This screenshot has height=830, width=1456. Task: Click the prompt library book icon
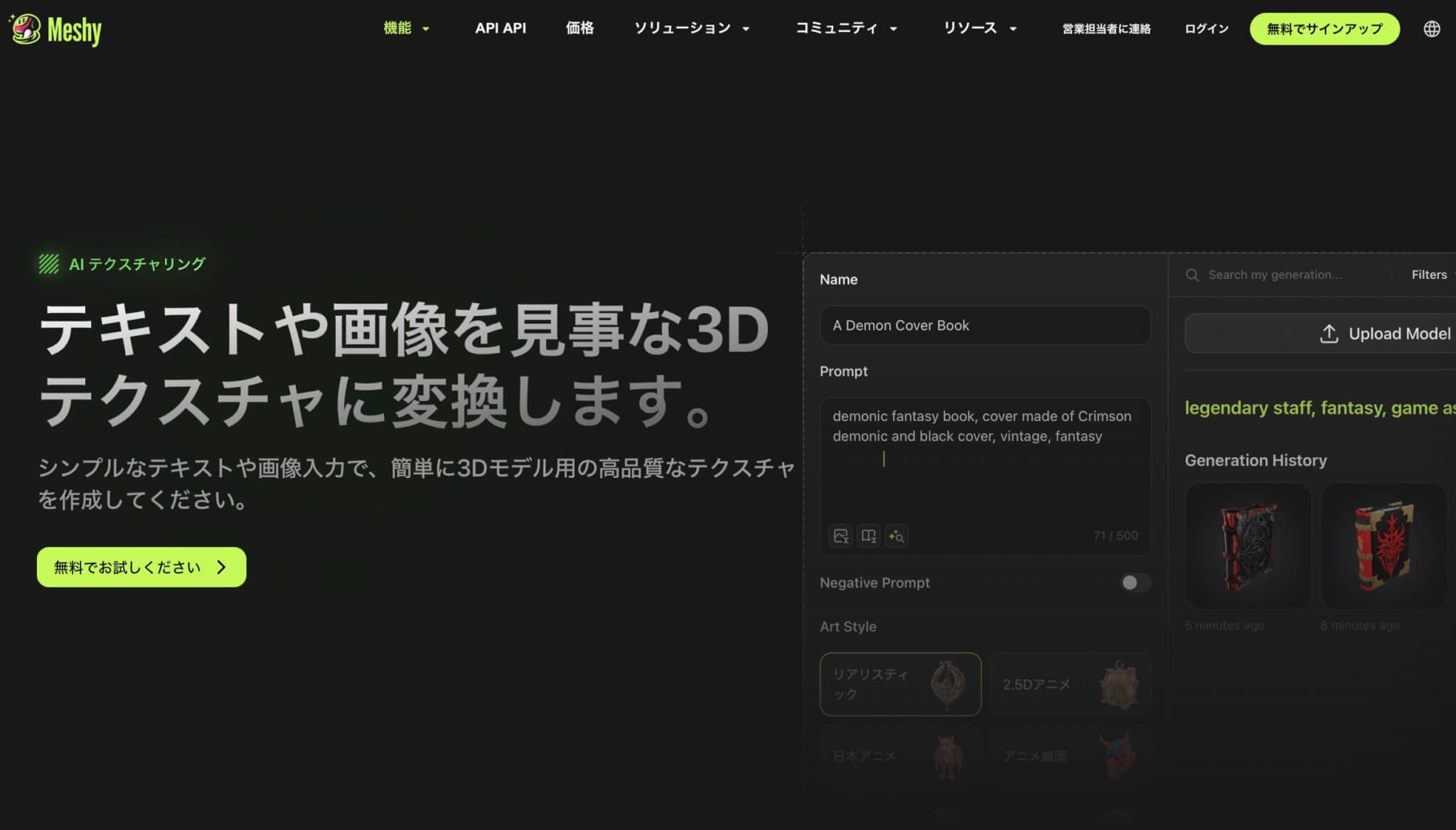(x=869, y=536)
